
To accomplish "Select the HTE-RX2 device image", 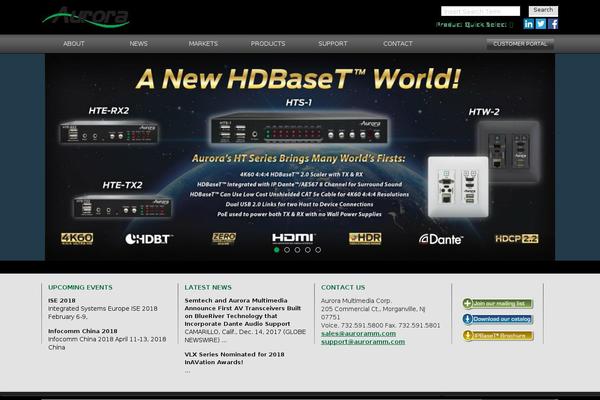I will [x=109, y=132].
